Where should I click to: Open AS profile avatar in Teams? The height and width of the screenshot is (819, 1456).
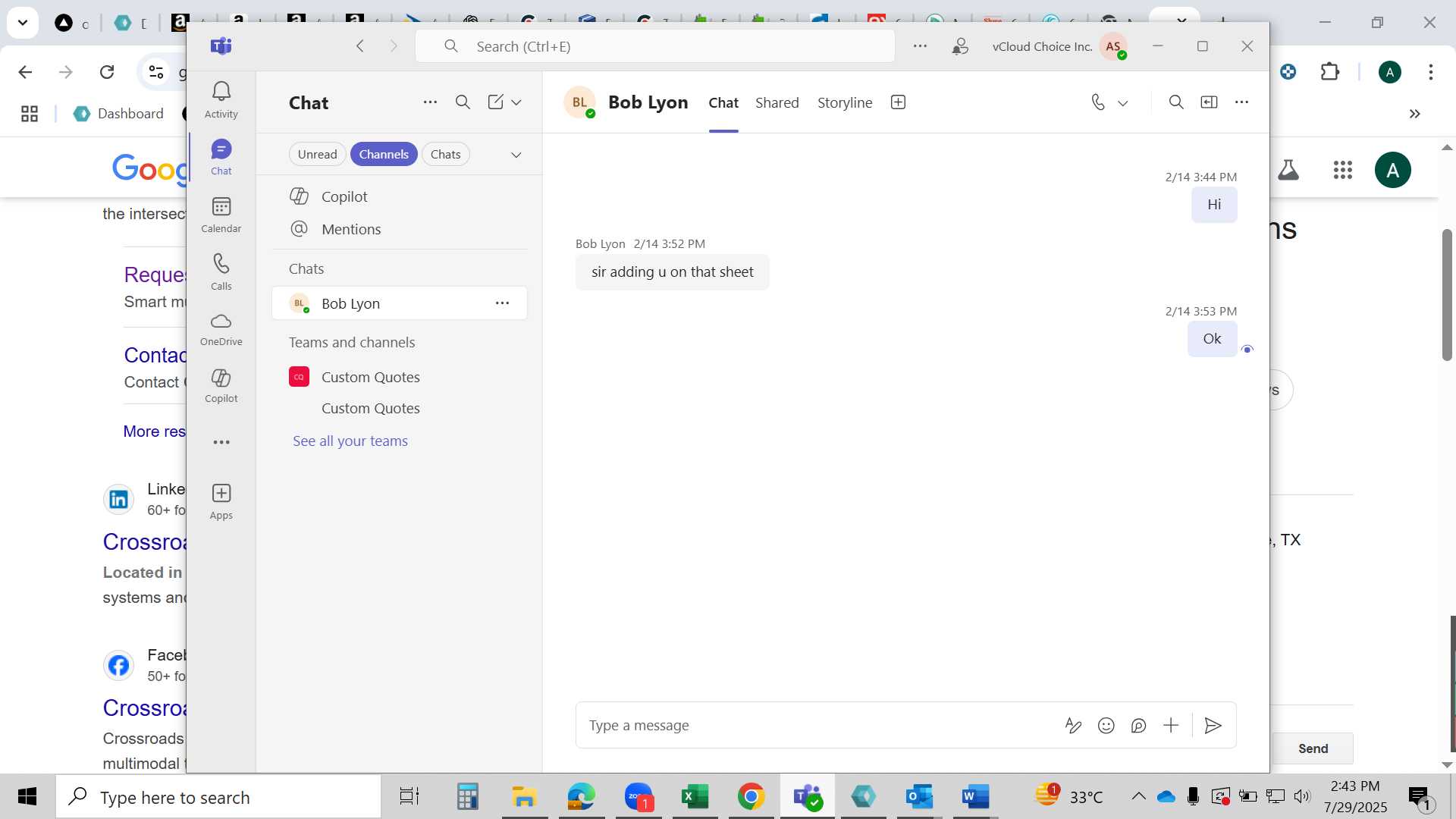[x=1113, y=46]
